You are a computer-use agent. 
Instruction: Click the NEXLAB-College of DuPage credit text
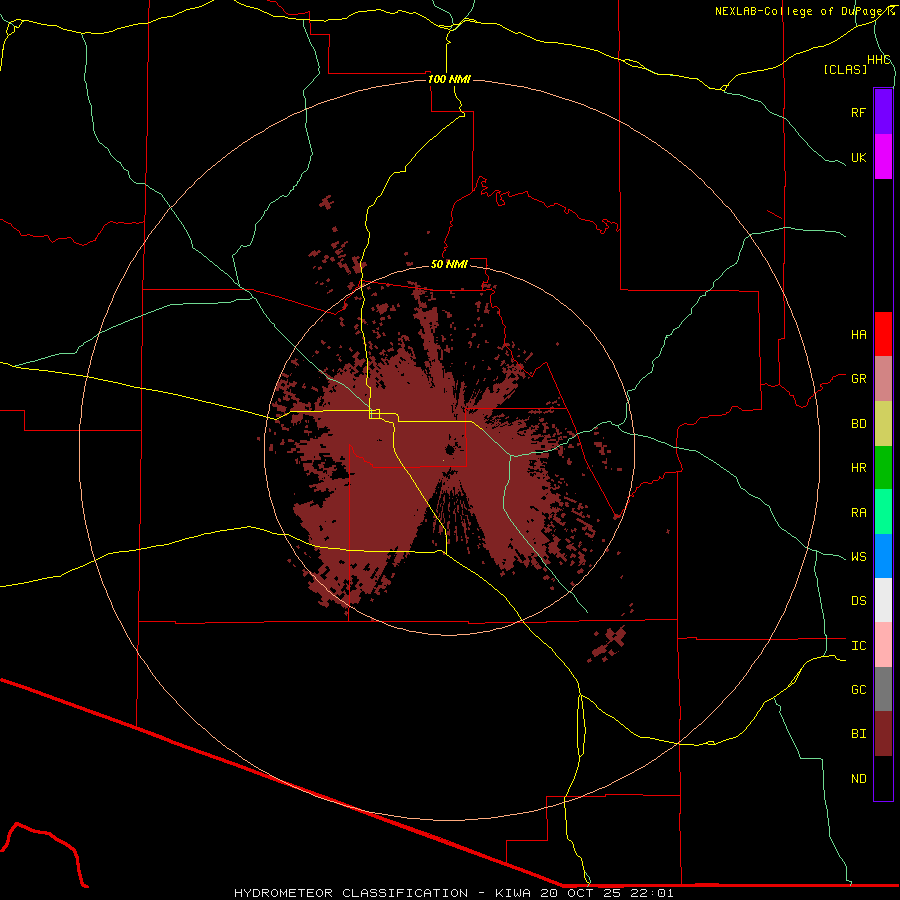(804, 11)
